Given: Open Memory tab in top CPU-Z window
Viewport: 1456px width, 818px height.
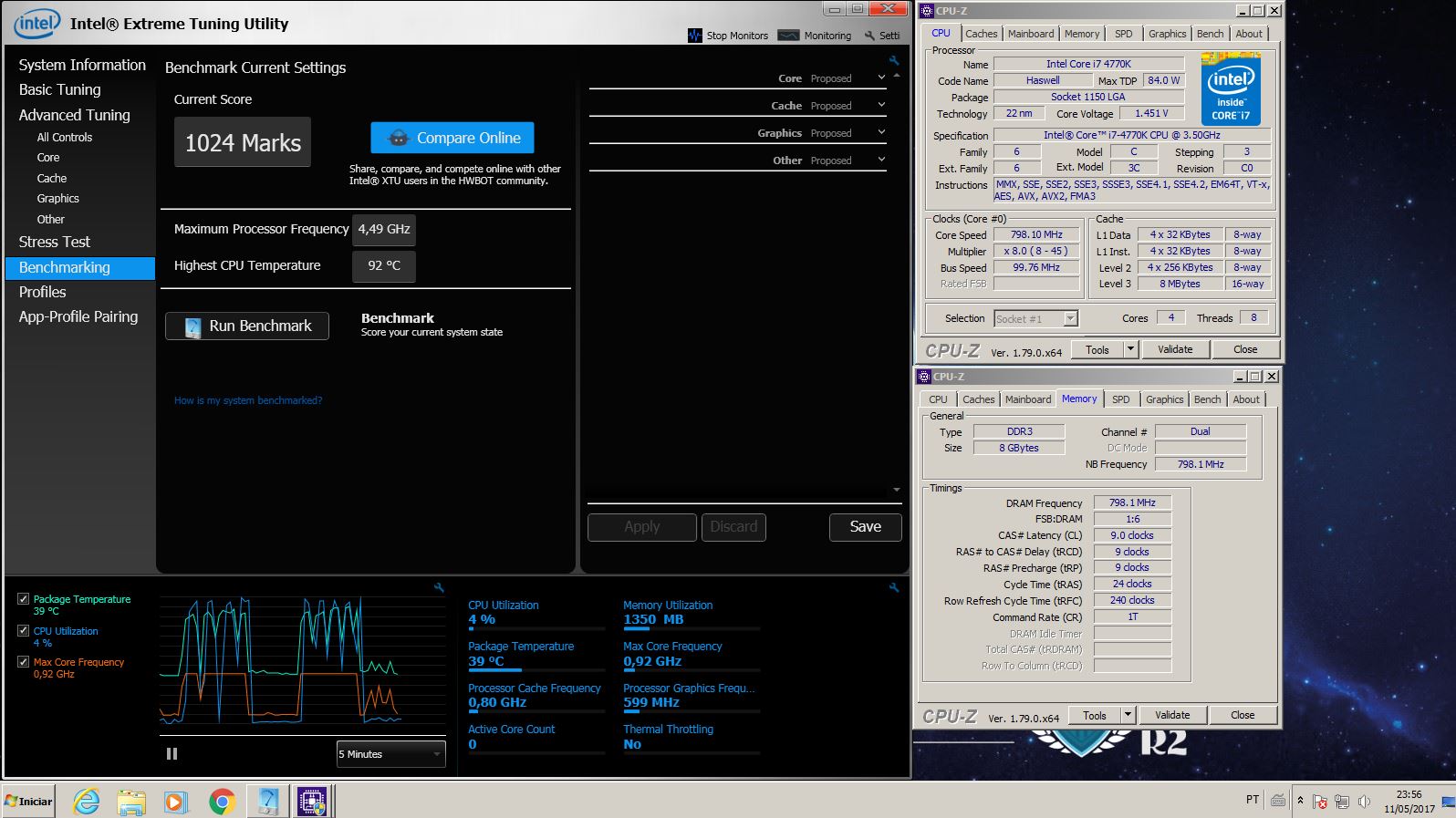Looking at the screenshot, I should [x=1082, y=34].
